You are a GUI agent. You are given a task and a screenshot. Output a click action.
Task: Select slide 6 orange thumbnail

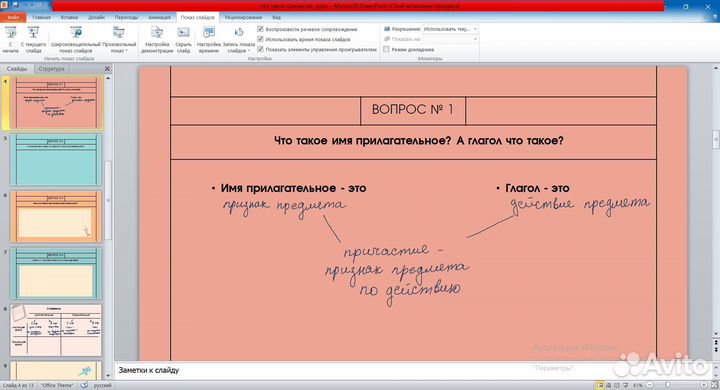pyautogui.click(x=56, y=216)
